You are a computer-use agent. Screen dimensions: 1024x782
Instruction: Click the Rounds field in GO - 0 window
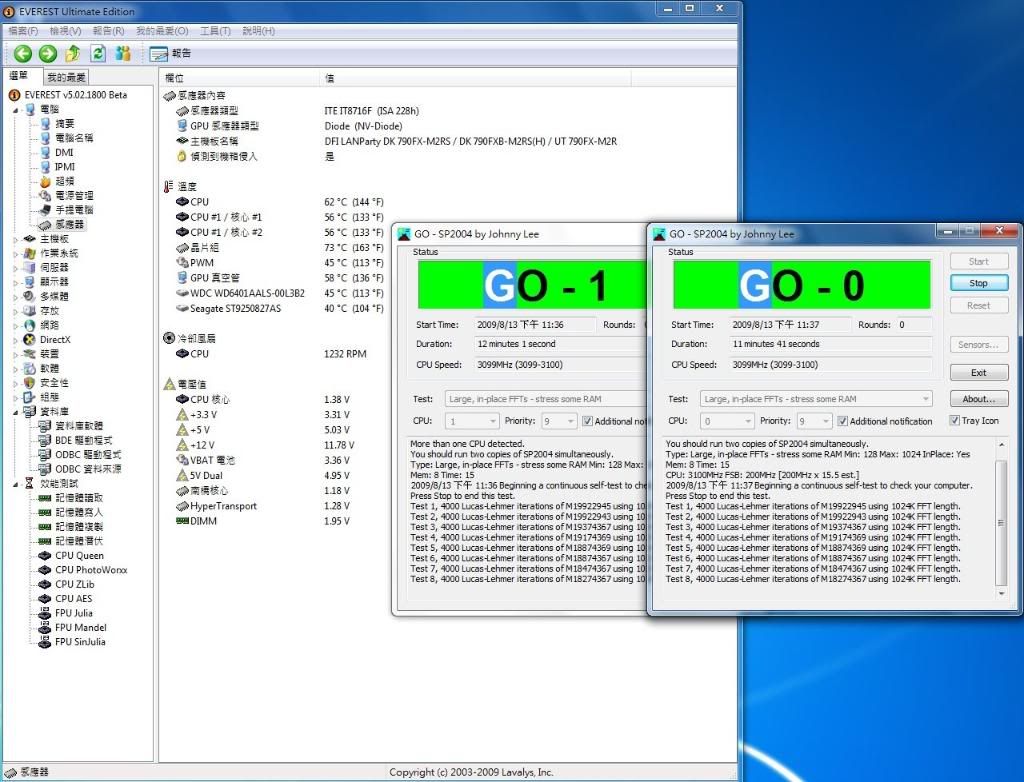pos(914,325)
